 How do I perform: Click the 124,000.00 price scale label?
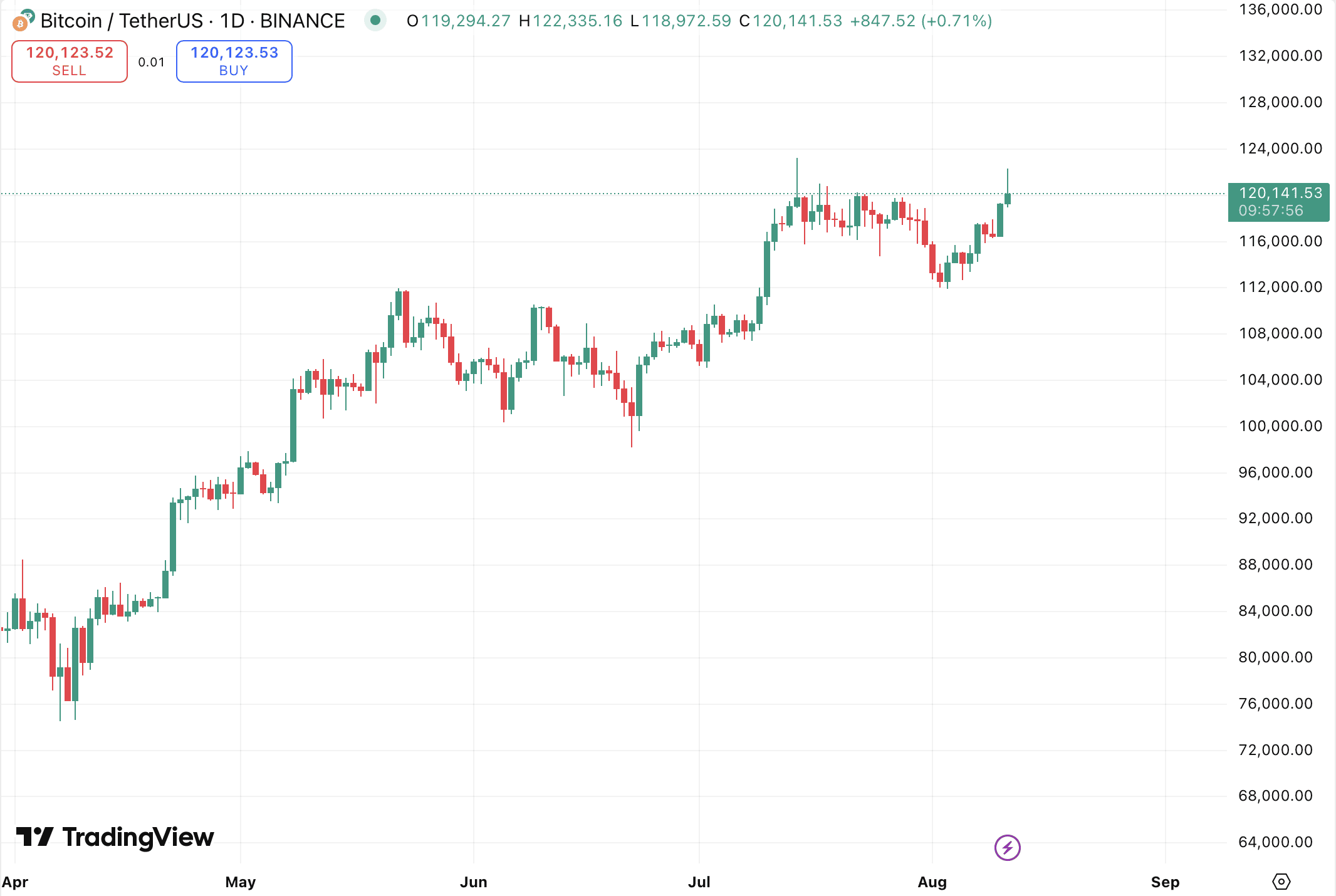[1280, 148]
